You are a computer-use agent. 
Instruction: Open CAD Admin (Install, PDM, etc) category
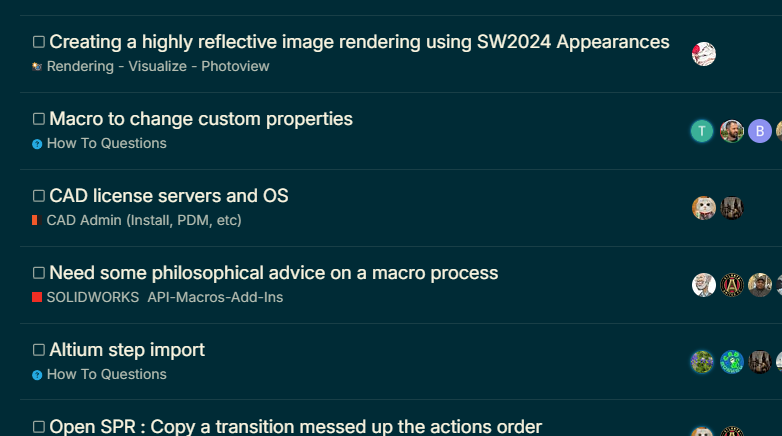coord(144,220)
